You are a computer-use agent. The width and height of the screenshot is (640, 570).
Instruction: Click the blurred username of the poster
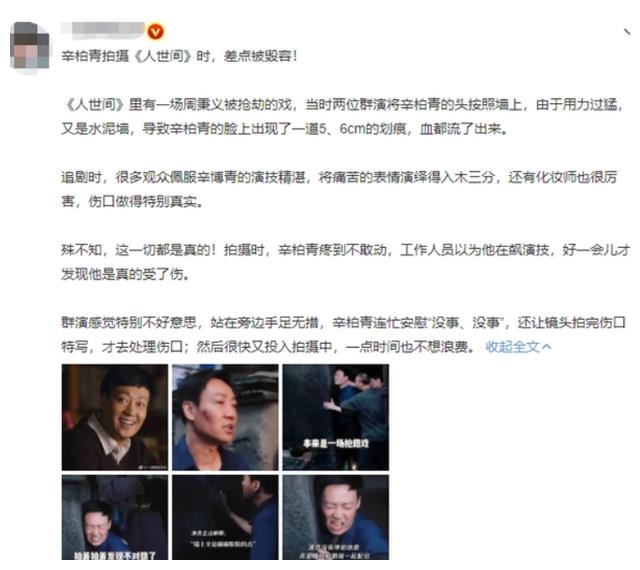pyautogui.click(x=103, y=31)
